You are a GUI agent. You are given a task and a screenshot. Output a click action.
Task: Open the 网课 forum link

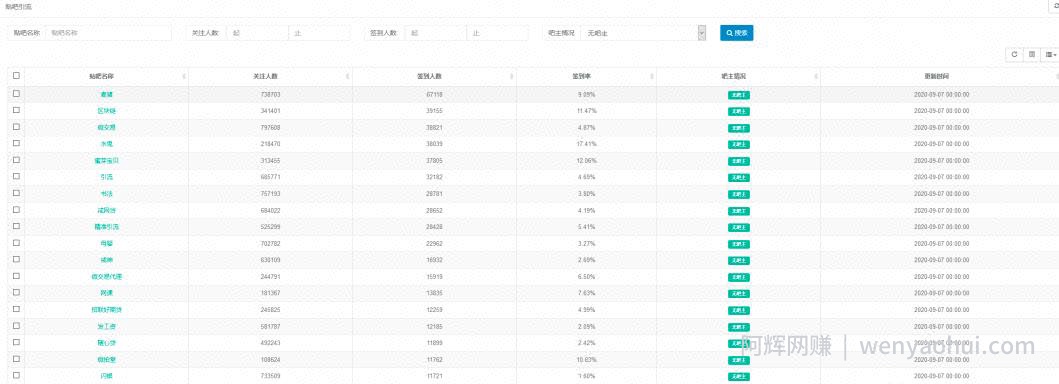pyautogui.click(x=107, y=293)
